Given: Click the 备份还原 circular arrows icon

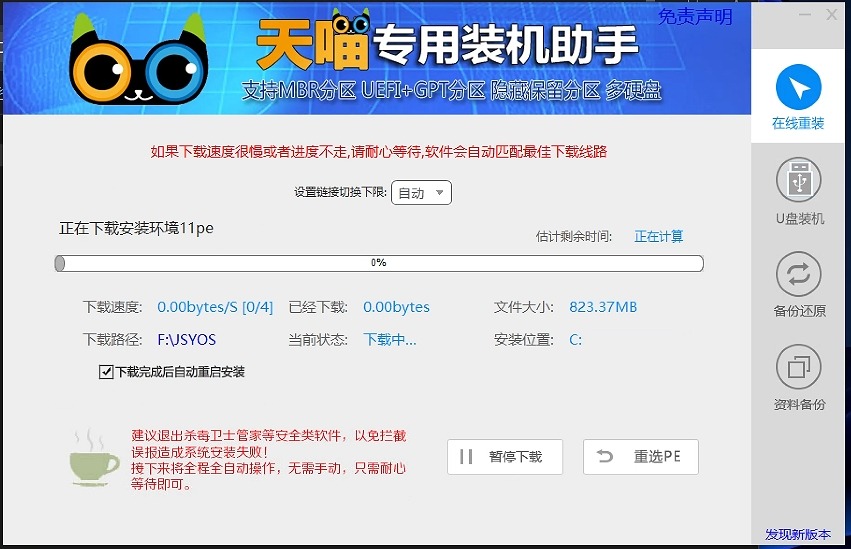Looking at the screenshot, I should click(x=798, y=273).
